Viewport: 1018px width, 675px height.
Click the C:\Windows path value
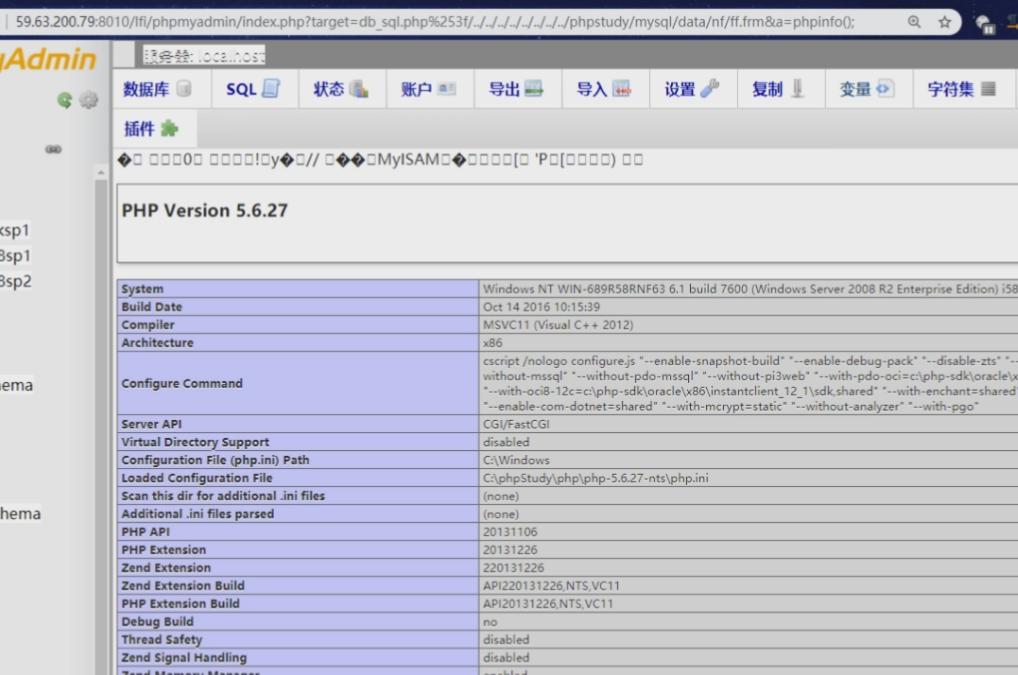(516, 460)
